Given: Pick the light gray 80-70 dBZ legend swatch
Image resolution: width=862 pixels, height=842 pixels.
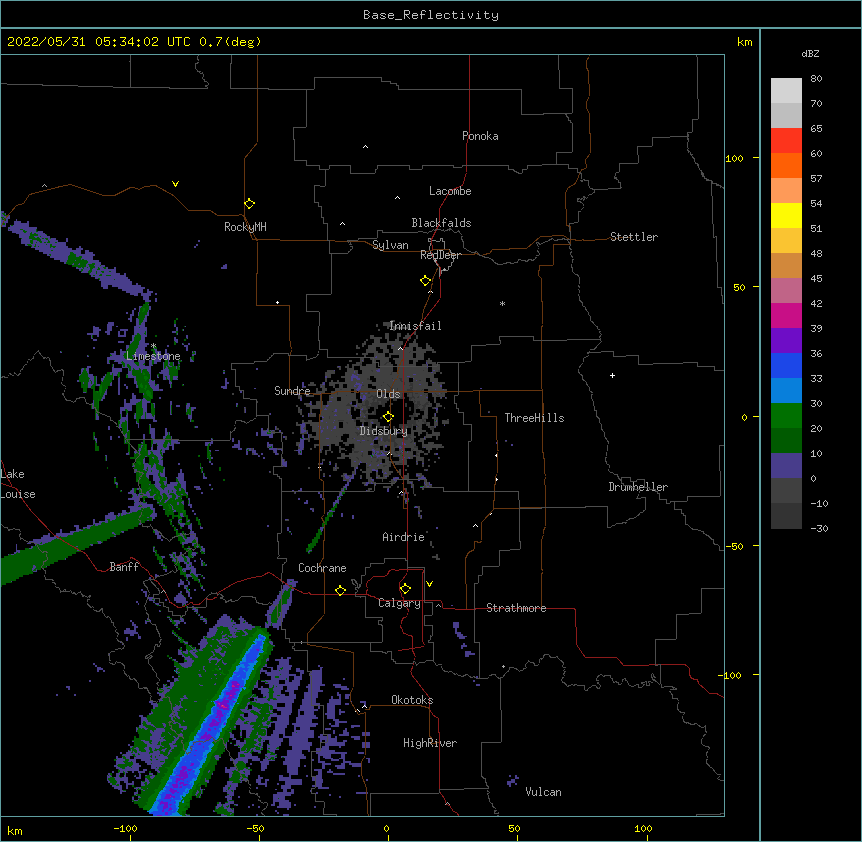Looking at the screenshot, I should click(x=786, y=90).
